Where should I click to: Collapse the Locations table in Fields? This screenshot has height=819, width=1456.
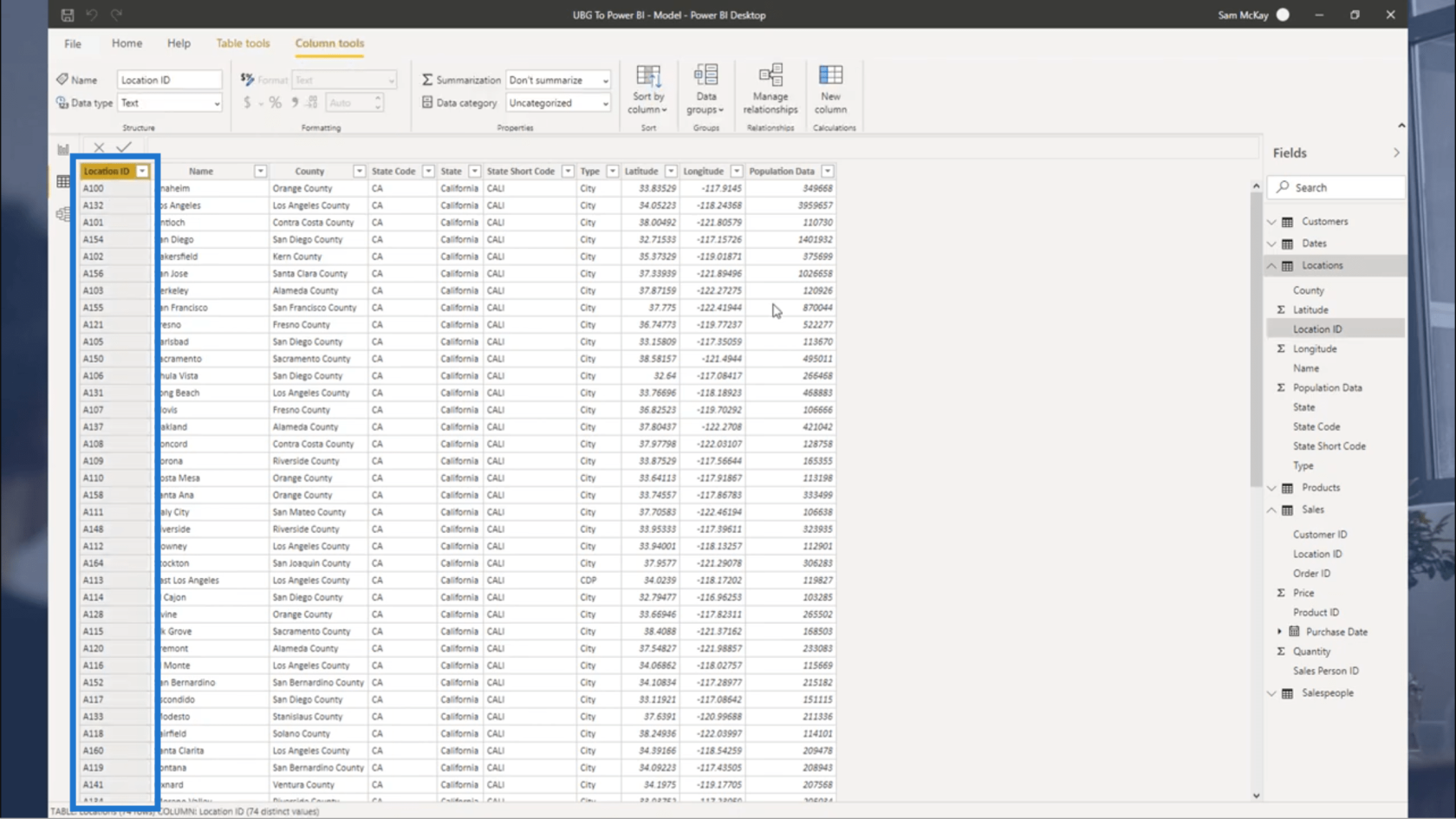coord(1272,266)
